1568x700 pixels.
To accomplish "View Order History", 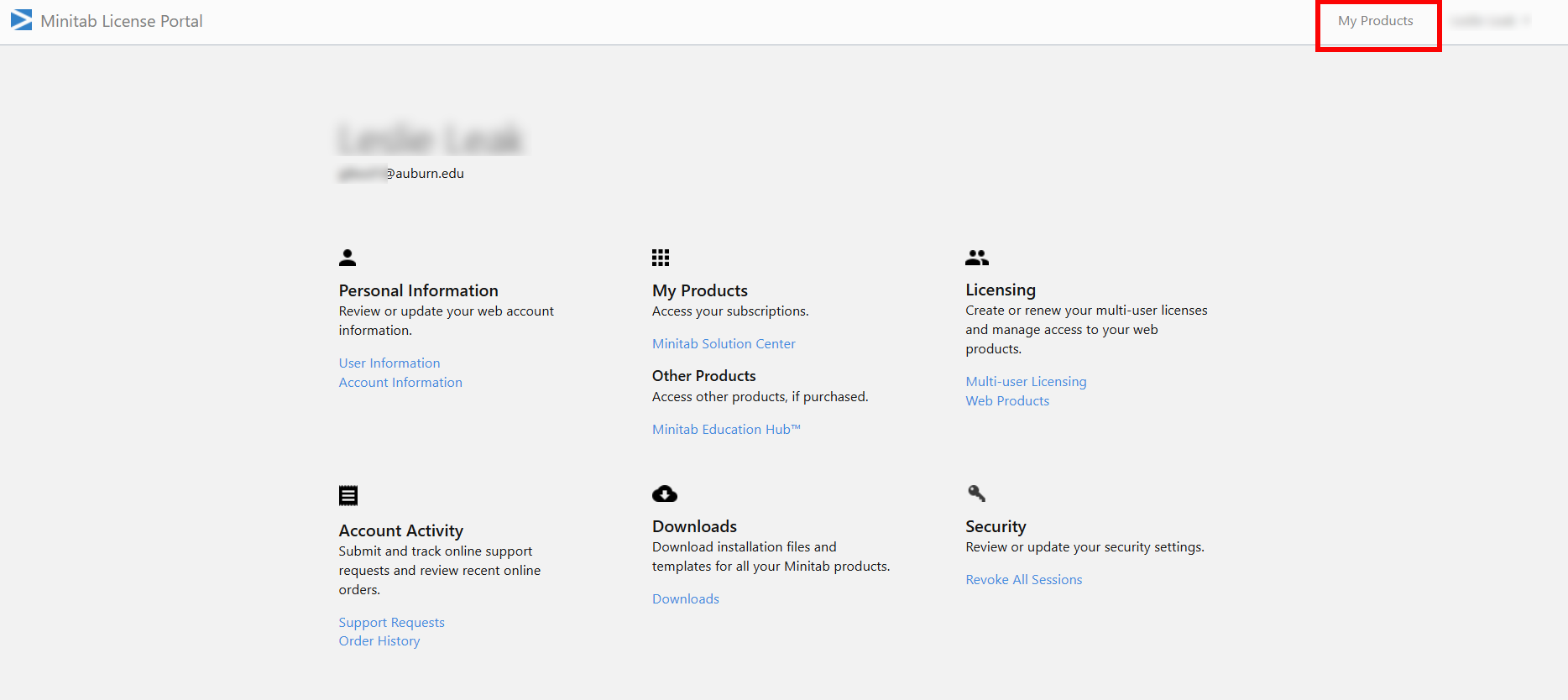I will pyautogui.click(x=379, y=640).
